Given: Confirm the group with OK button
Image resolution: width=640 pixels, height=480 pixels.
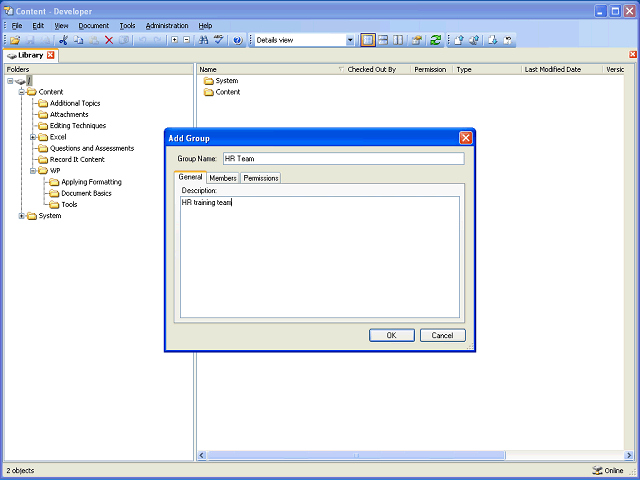Looking at the screenshot, I should 392,335.
